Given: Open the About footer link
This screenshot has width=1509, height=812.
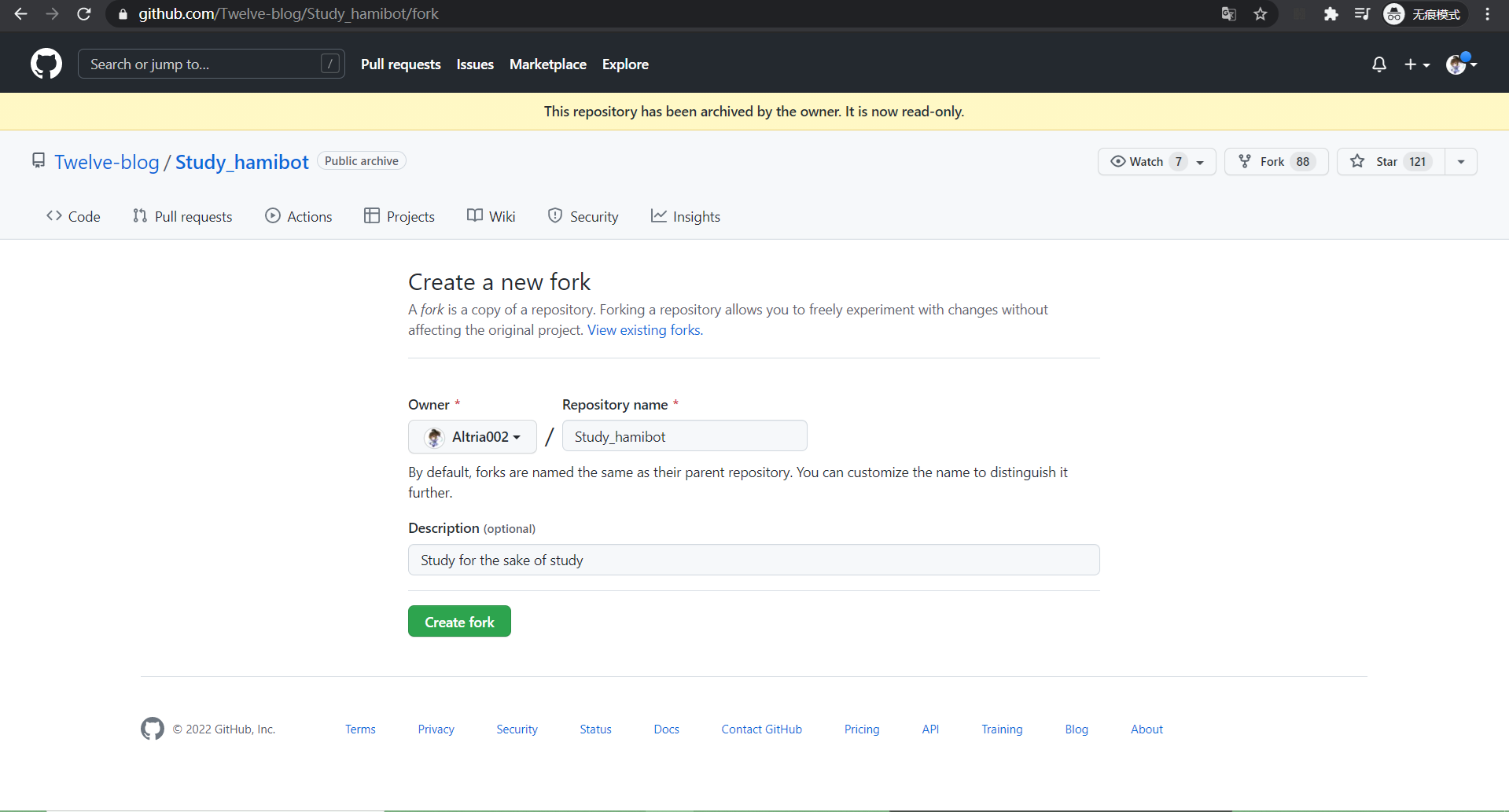Looking at the screenshot, I should (1147, 729).
